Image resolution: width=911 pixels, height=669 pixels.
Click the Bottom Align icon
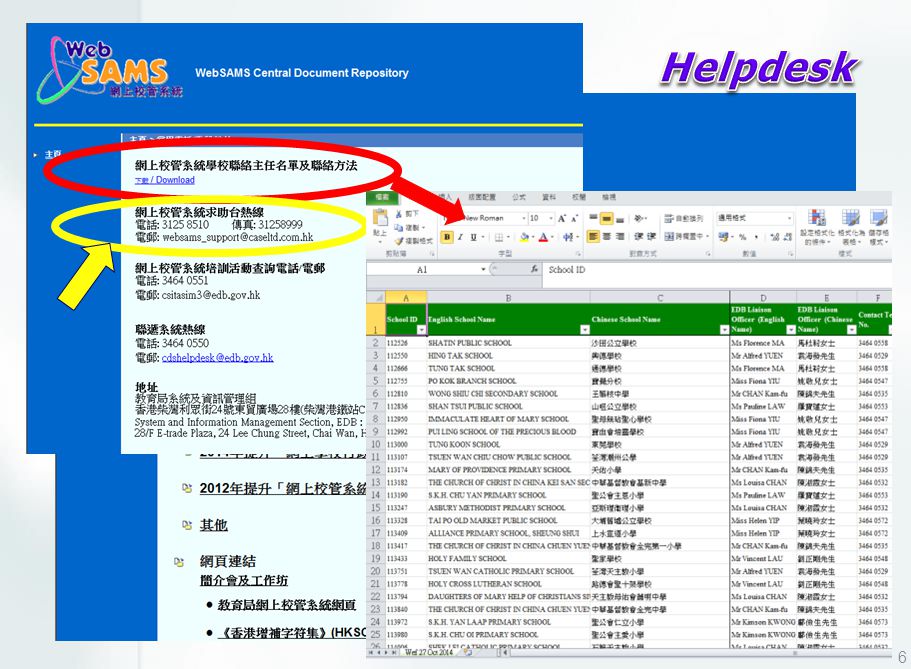(619, 219)
